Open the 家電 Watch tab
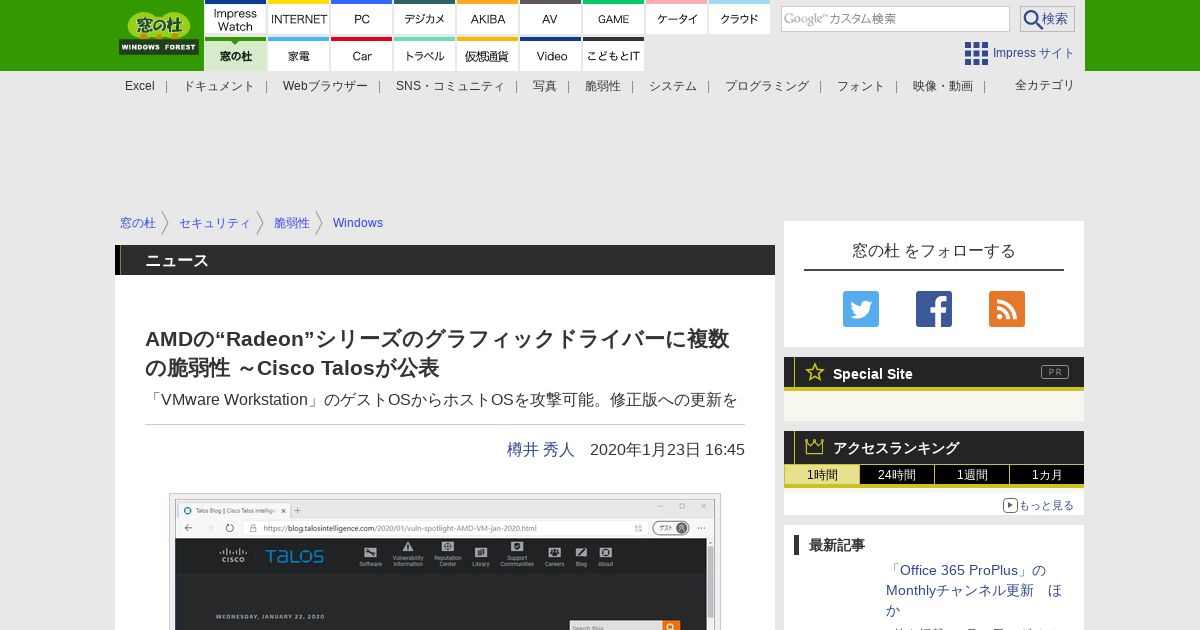Screen dimensions: 1200x630 point(299,55)
